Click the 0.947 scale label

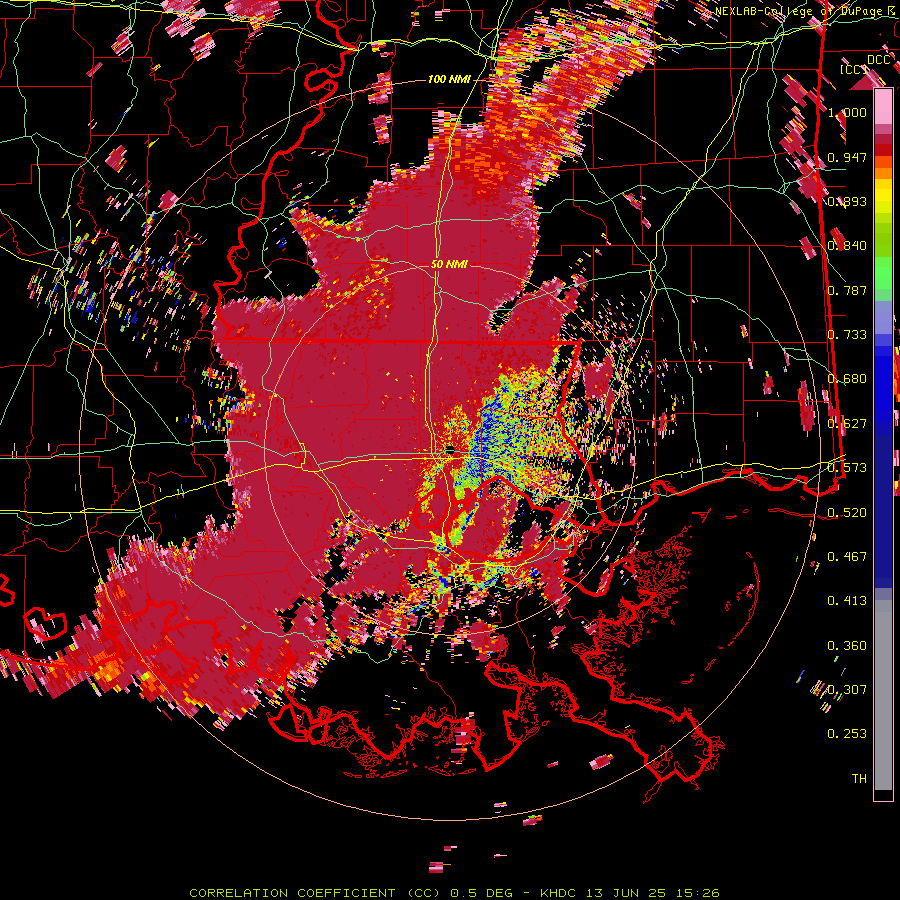tap(847, 157)
